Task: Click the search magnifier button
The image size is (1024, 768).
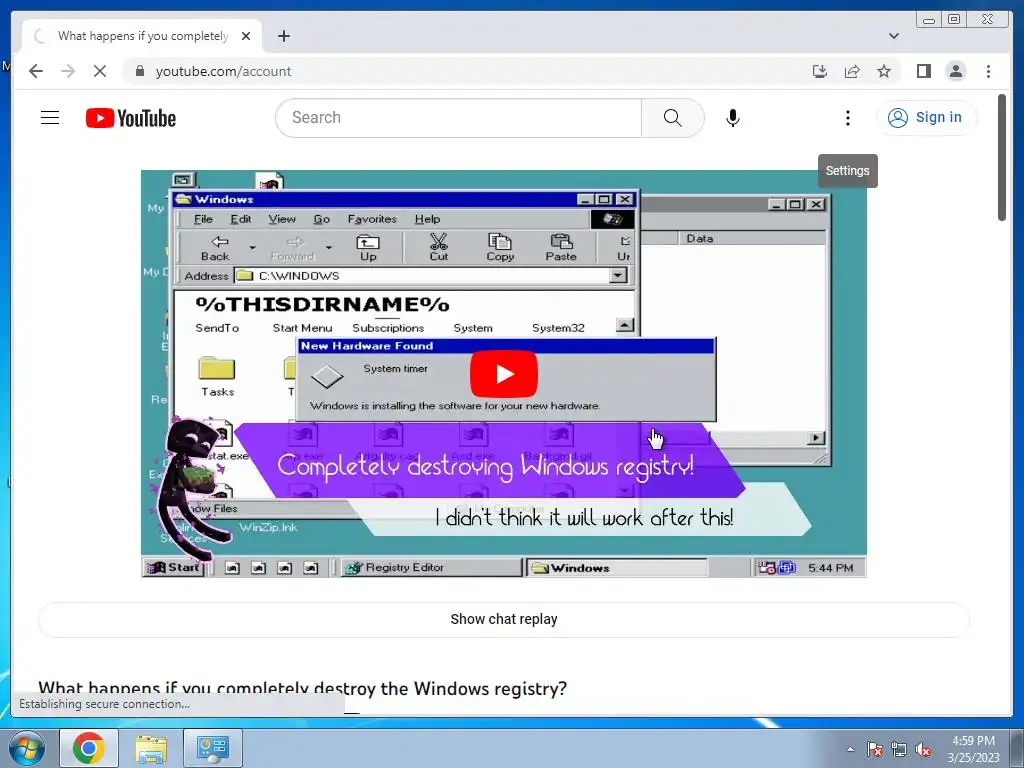Action: pyautogui.click(x=673, y=118)
